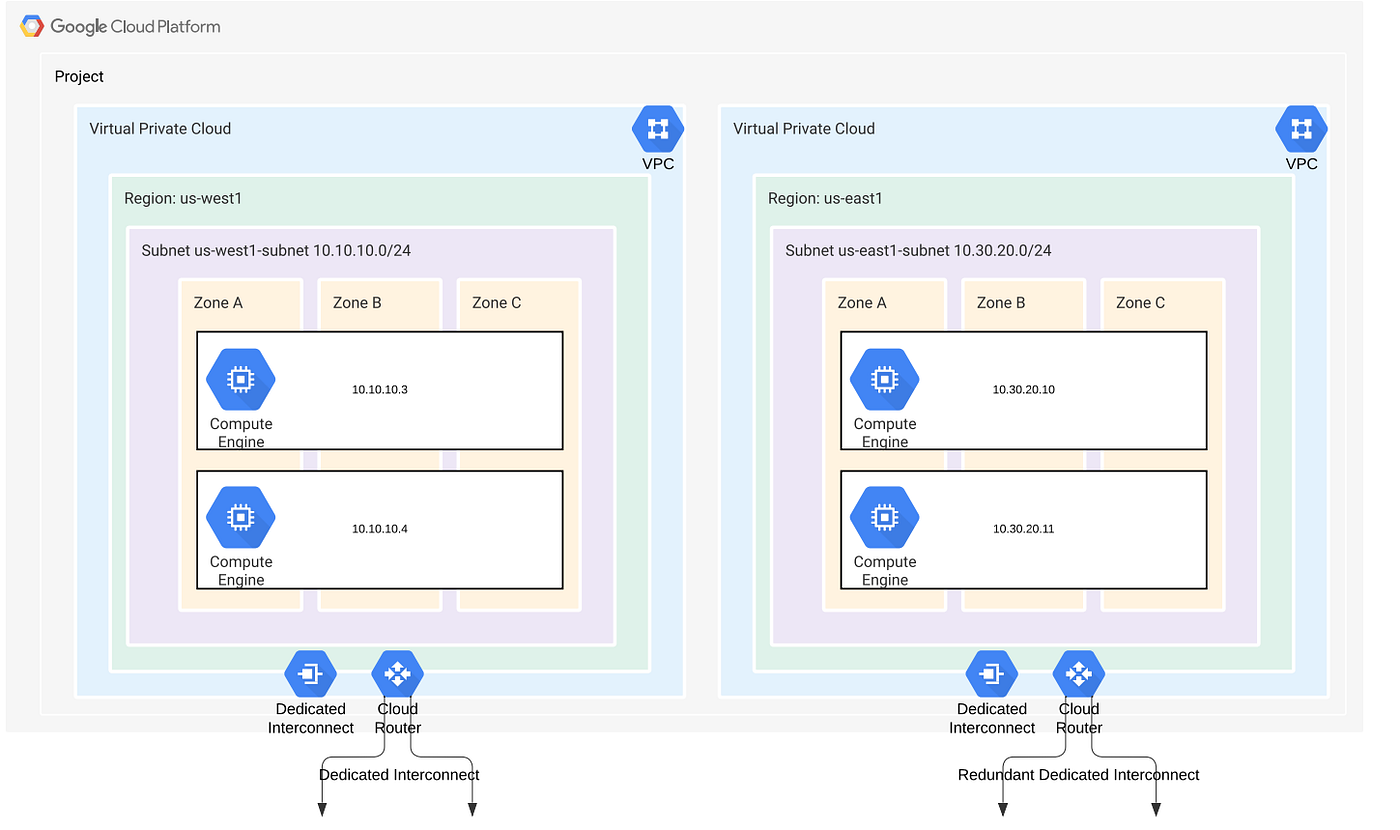1400x830 pixels.
Task: Click the Cloud Router icon under us-east1
Action: click(1078, 673)
